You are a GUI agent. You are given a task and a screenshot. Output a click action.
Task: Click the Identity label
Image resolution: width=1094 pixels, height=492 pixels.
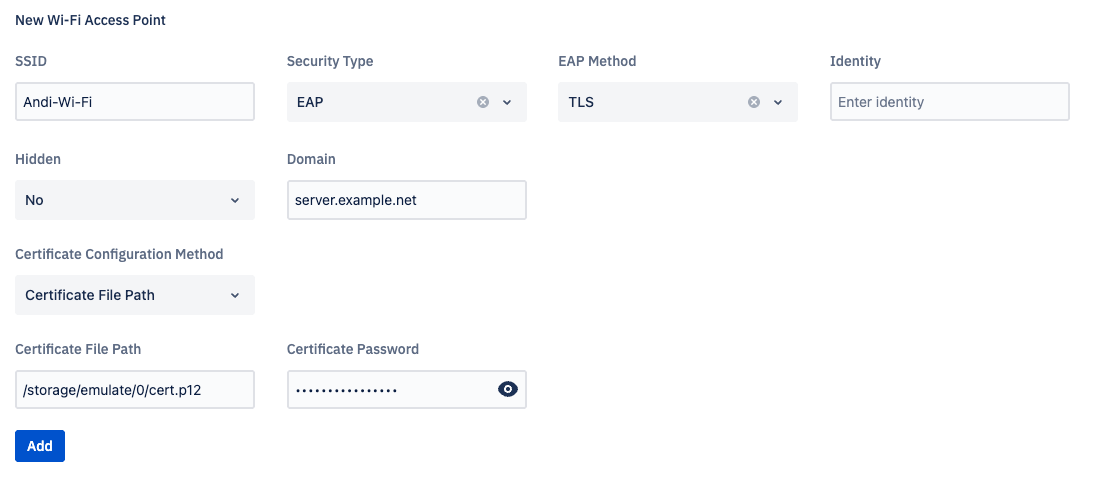coord(855,61)
